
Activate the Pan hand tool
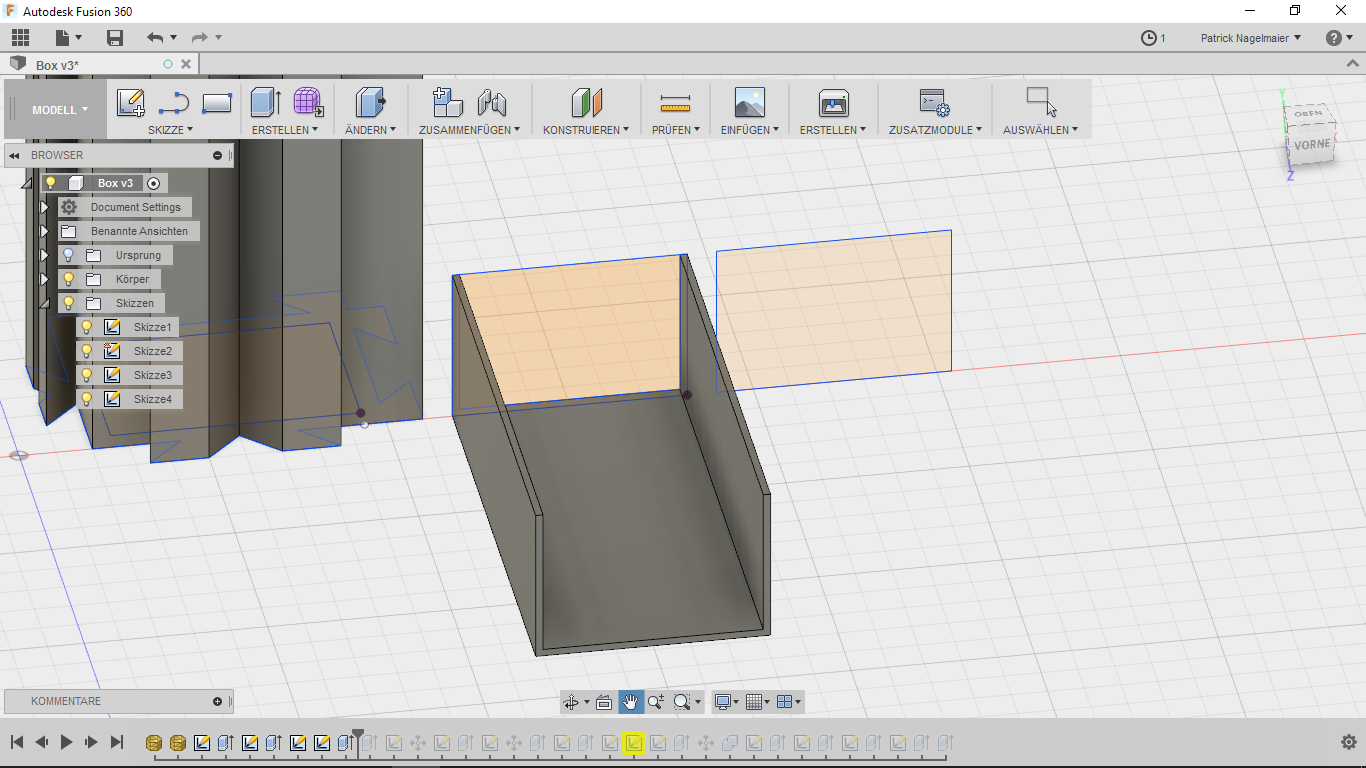[631, 701]
